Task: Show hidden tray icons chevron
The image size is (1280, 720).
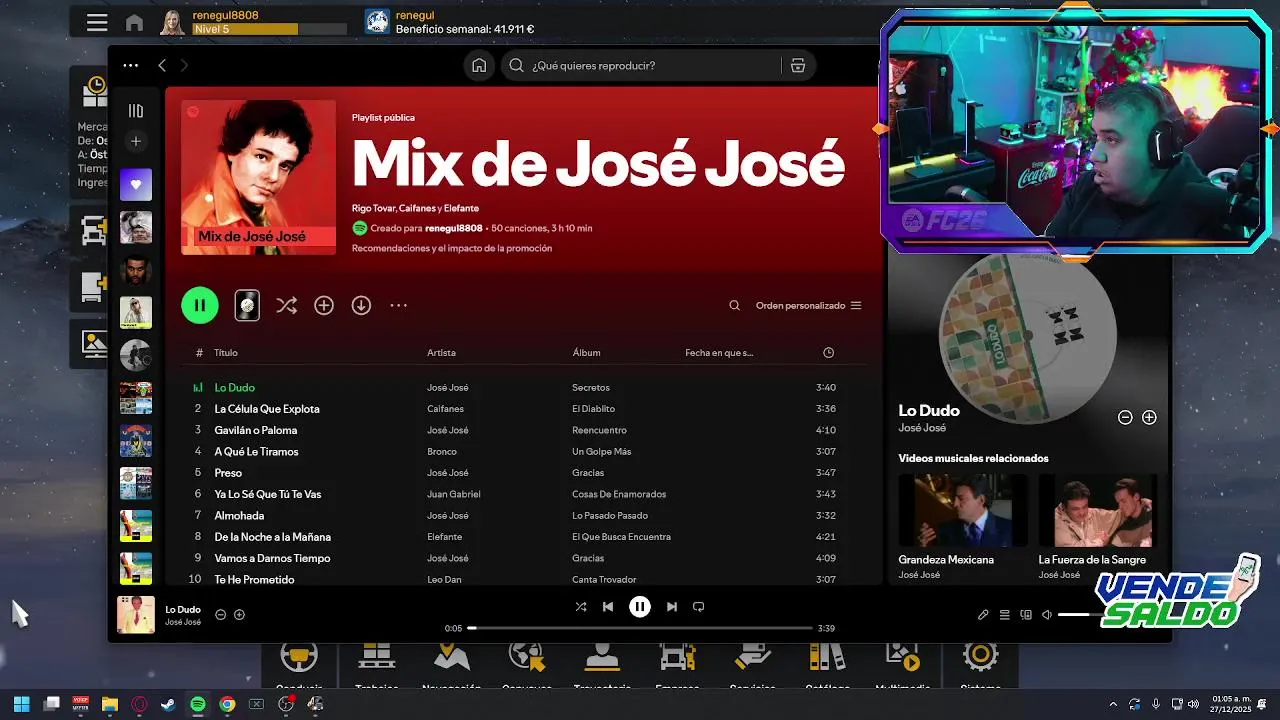Action: point(1113,704)
